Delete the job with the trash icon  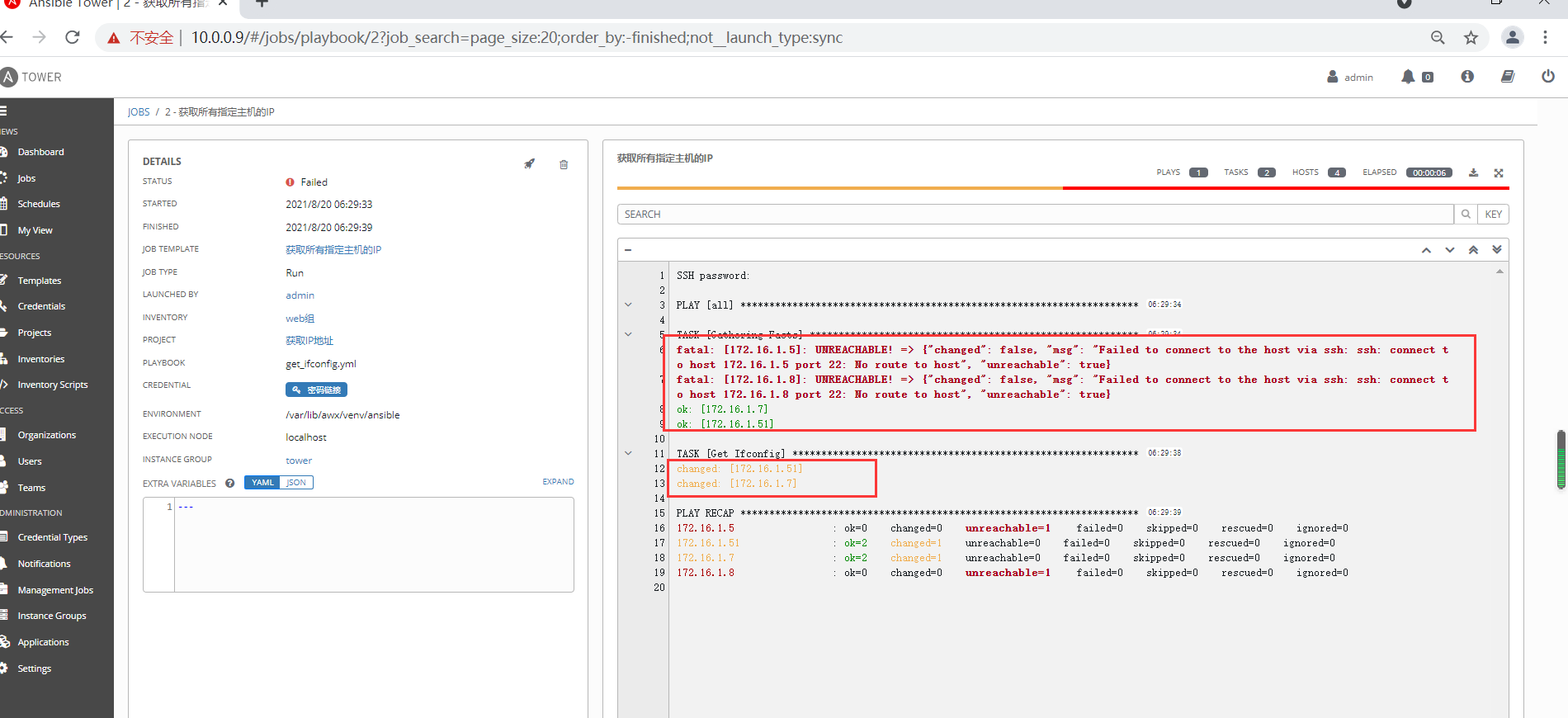click(x=564, y=164)
